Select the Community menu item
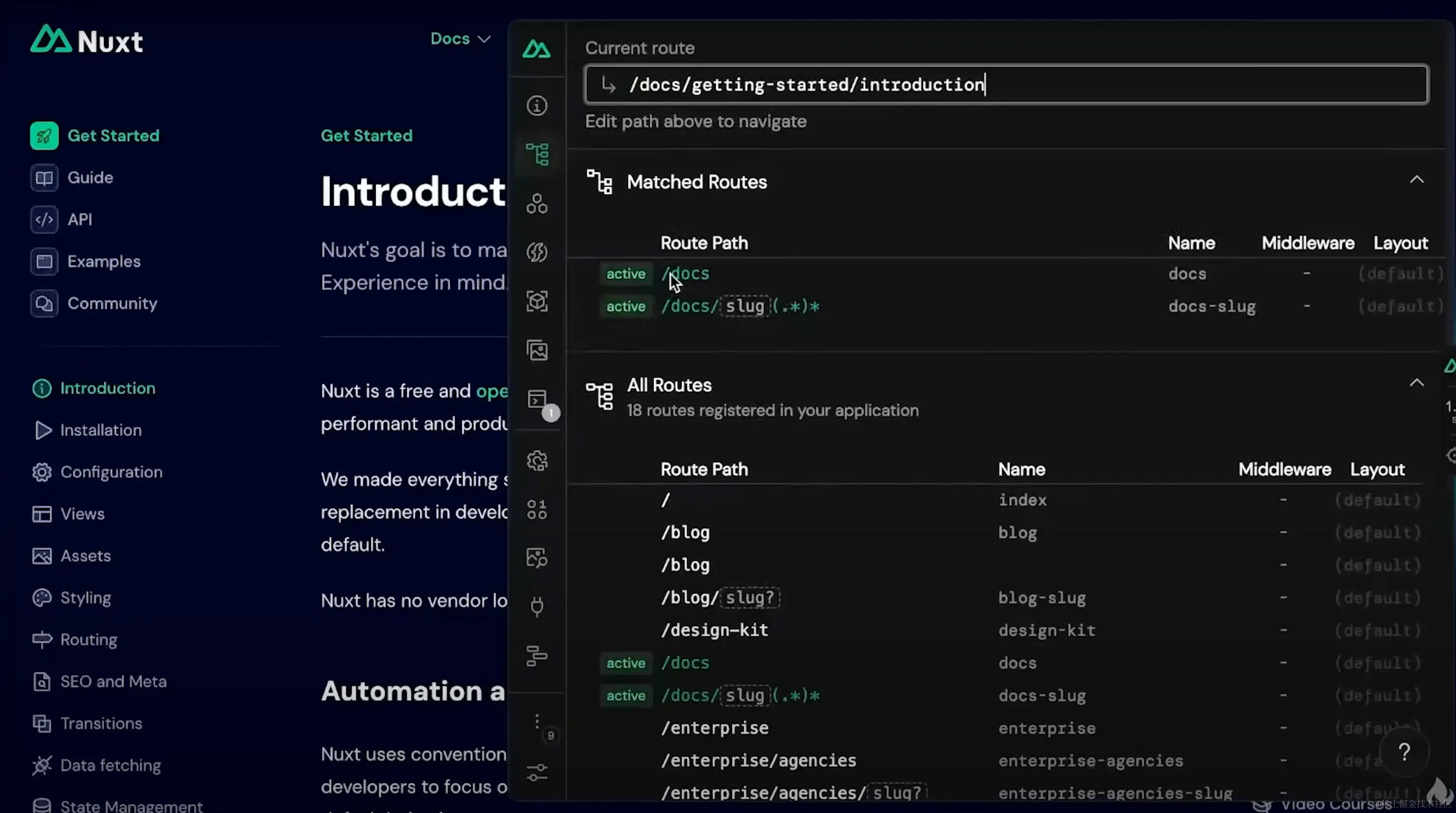The image size is (1456, 813). tap(112, 304)
